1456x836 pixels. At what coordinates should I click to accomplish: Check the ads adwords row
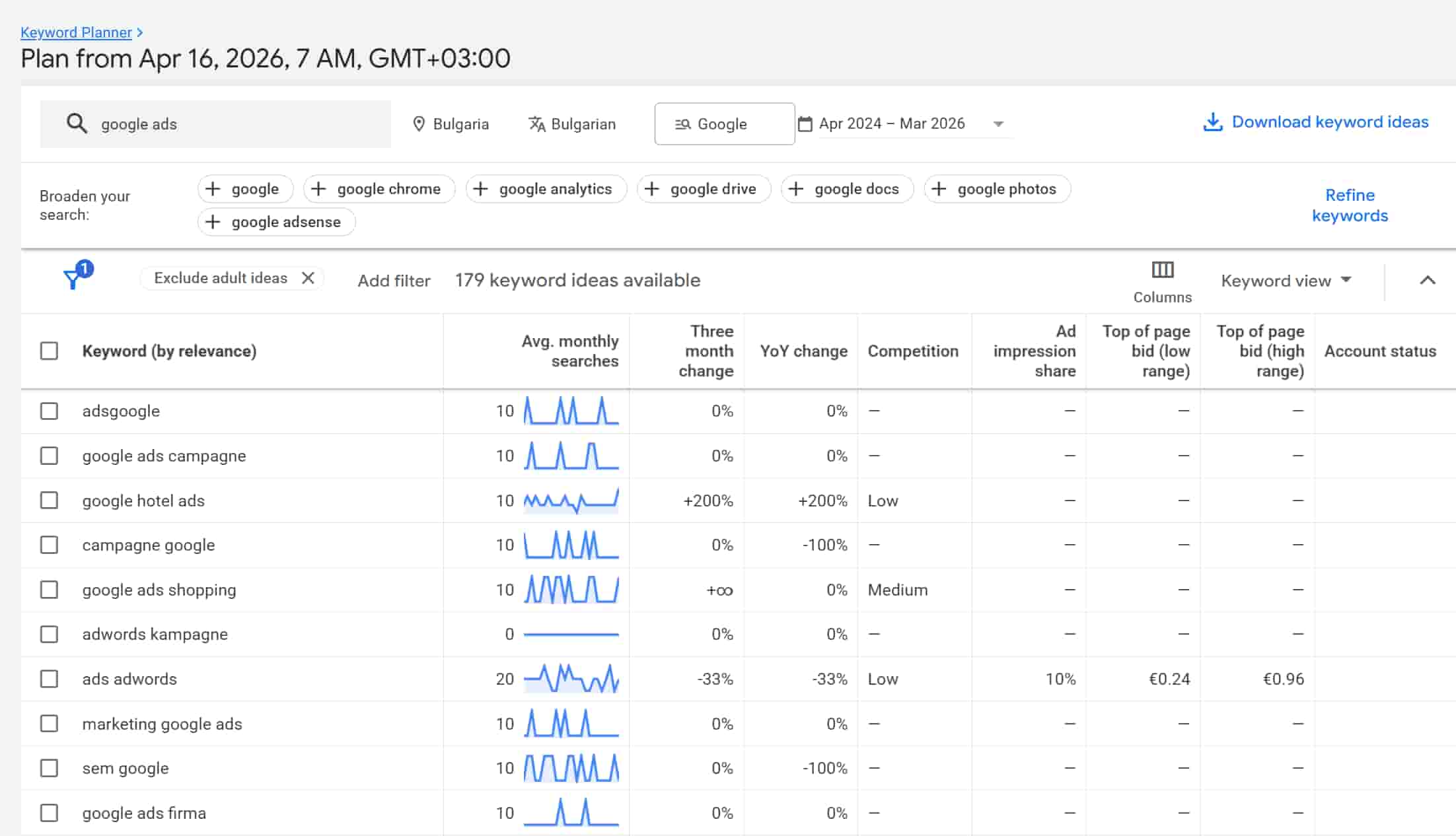point(49,679)
